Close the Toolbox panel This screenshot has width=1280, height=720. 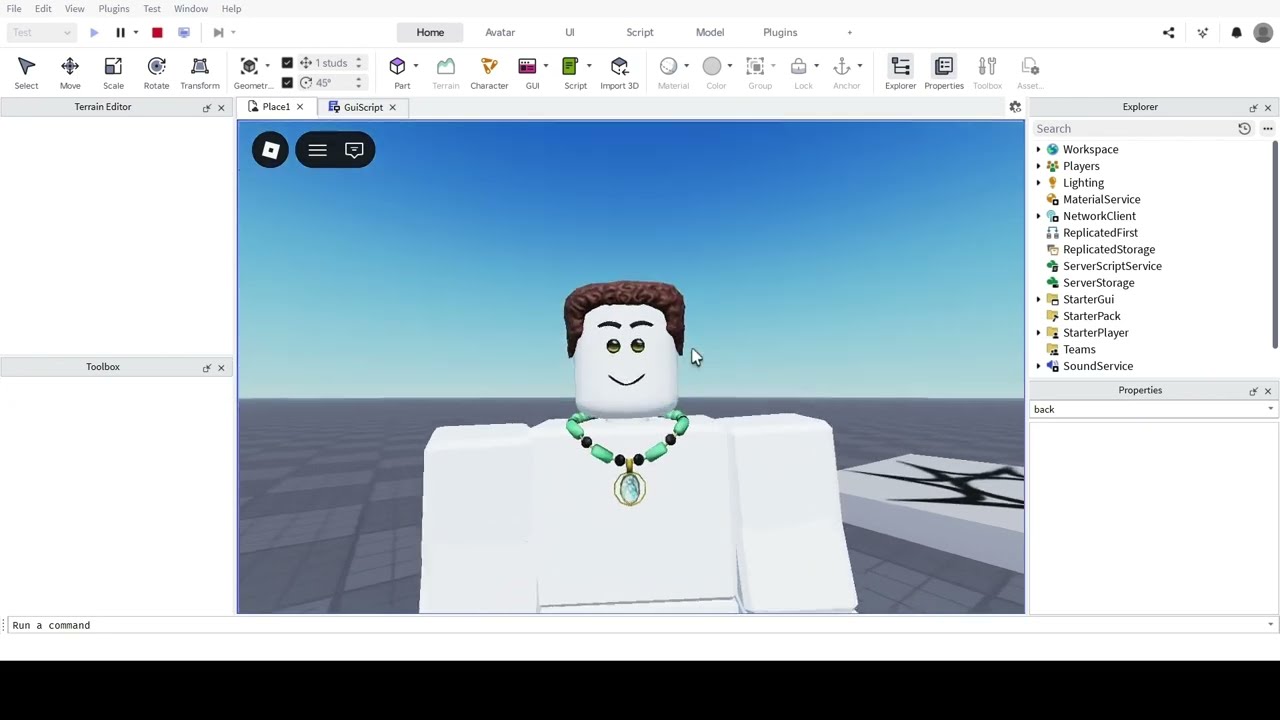click(x=221, y=367)
